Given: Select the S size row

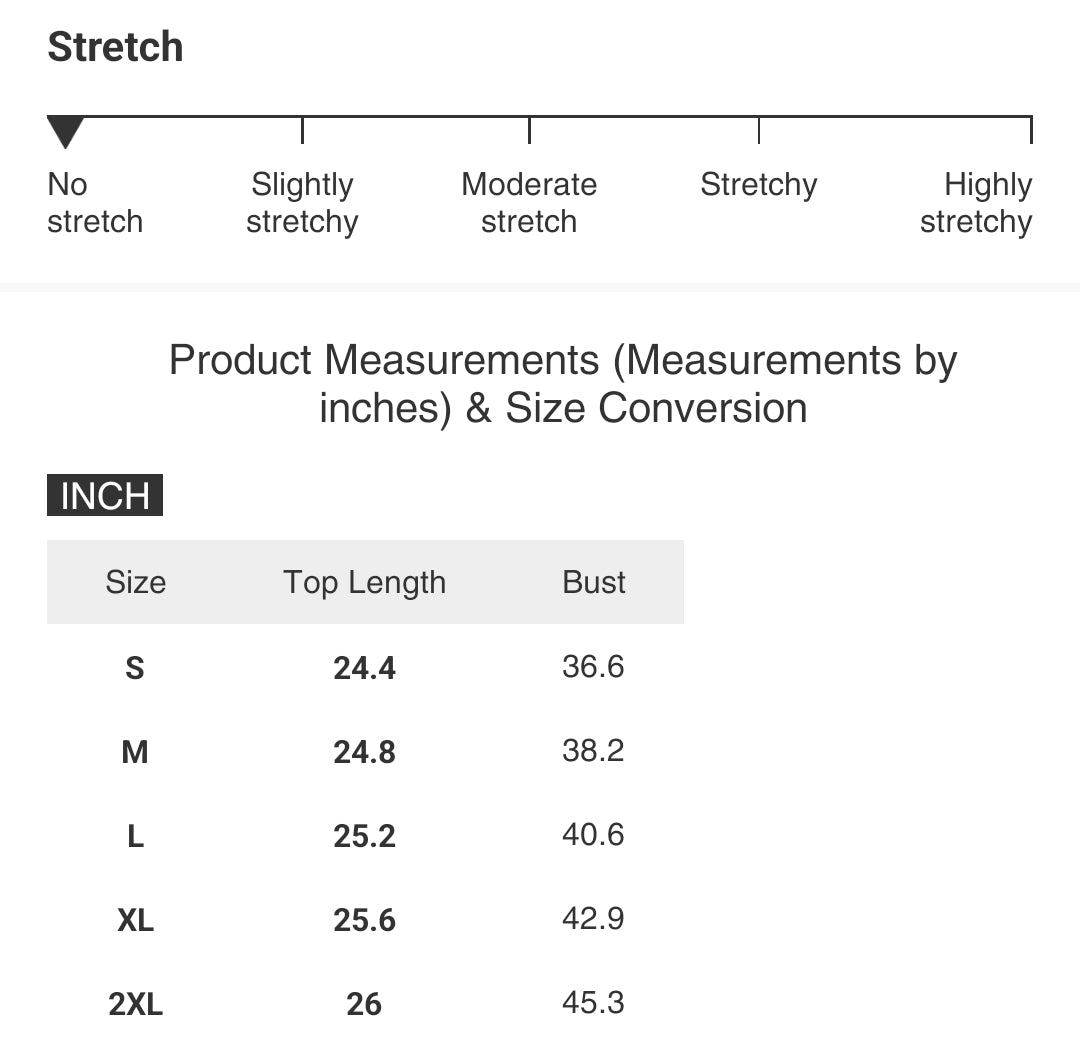Looking at the screenshot, I should [x=365, y=667].
